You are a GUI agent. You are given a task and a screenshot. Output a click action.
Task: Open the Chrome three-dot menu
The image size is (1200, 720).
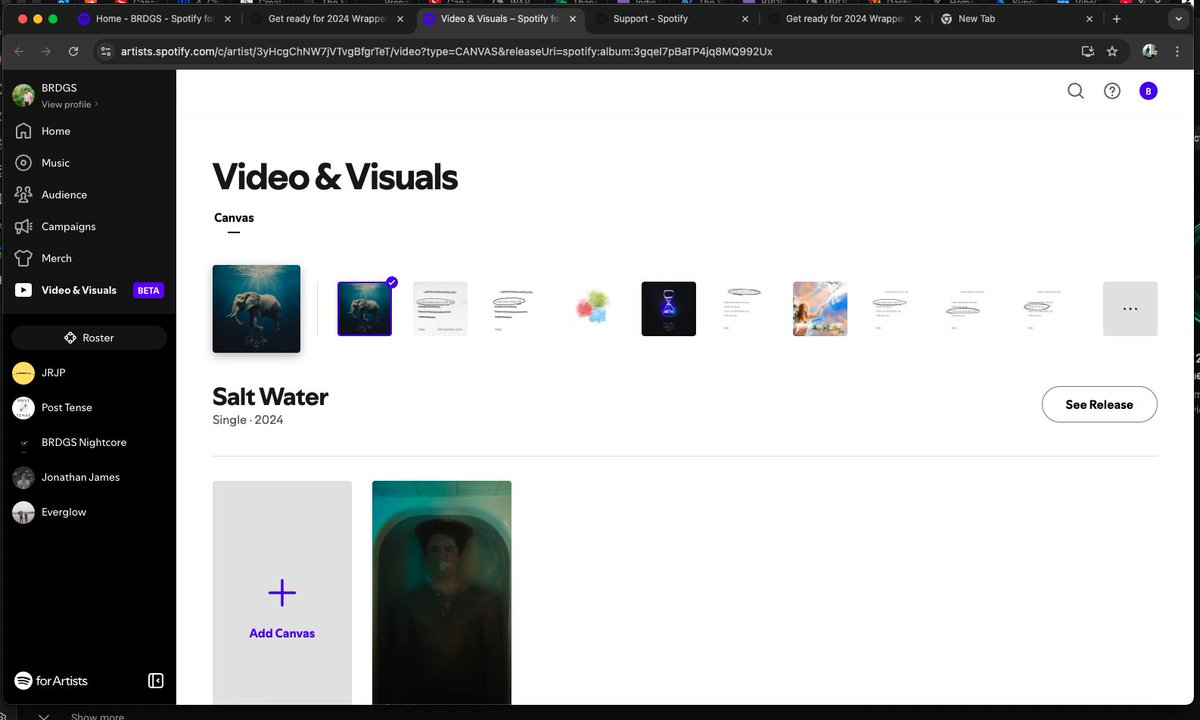pos(1179,51)
